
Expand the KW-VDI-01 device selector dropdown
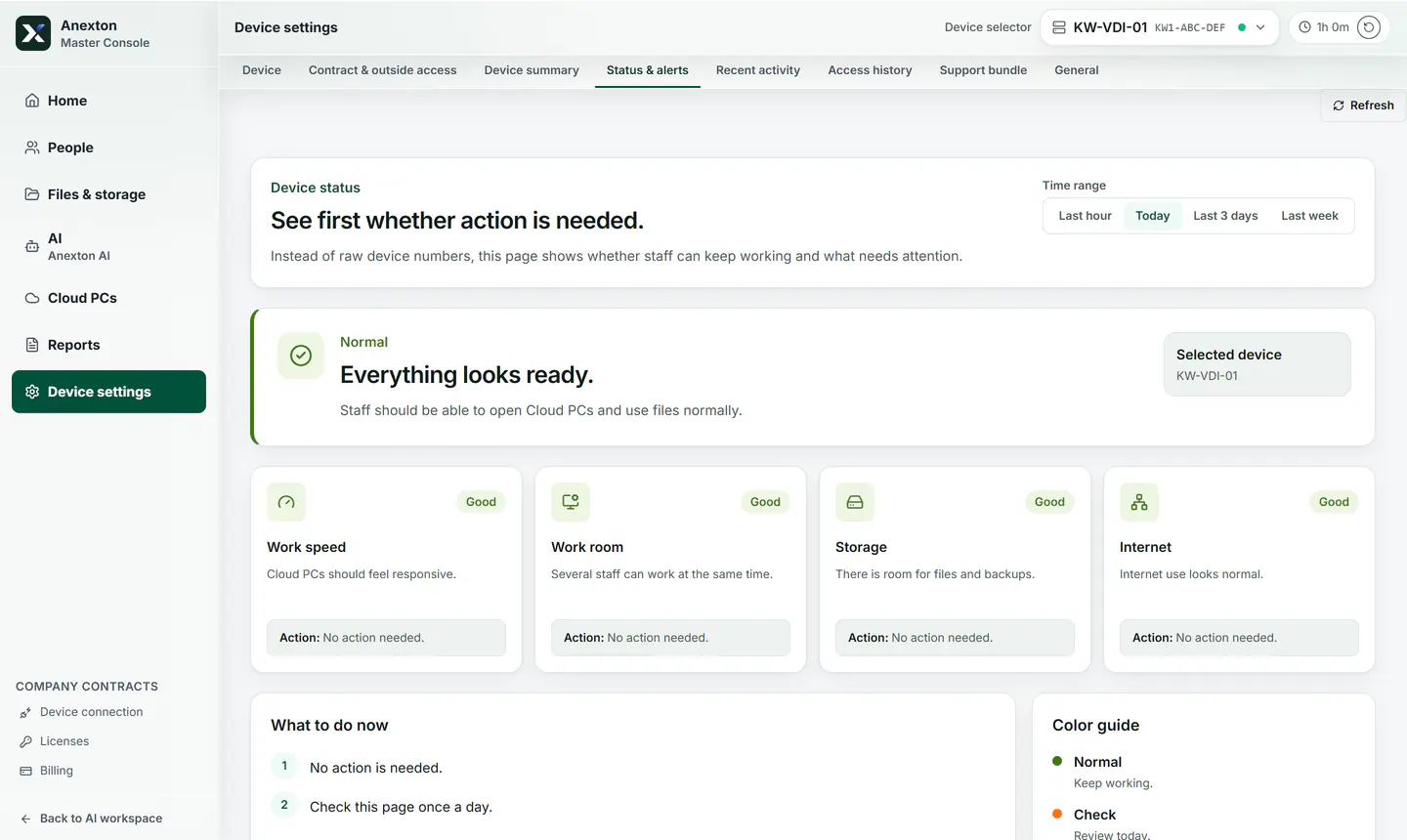1160,27
